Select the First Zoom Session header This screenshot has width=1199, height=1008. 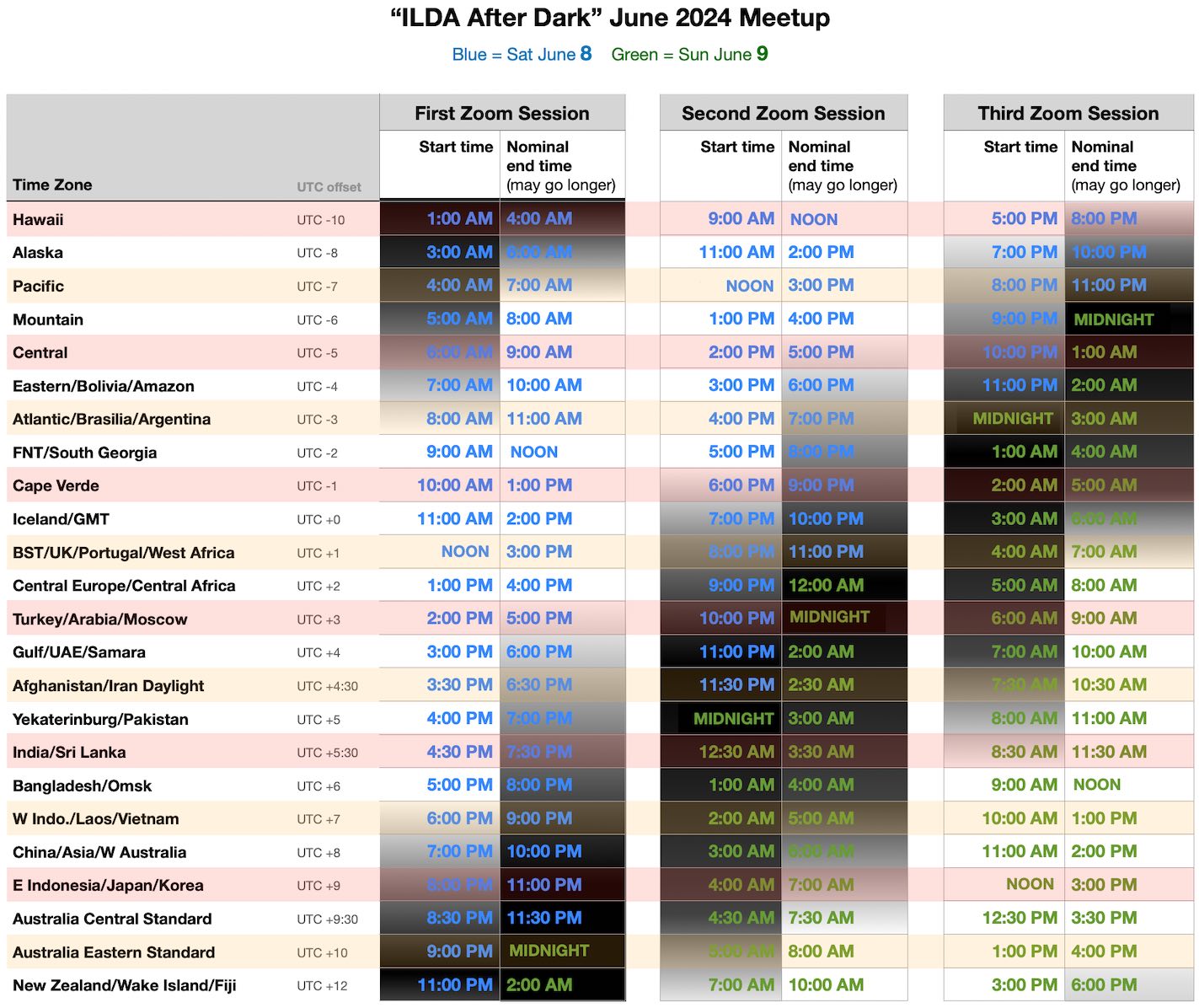[x=501, y=113]
